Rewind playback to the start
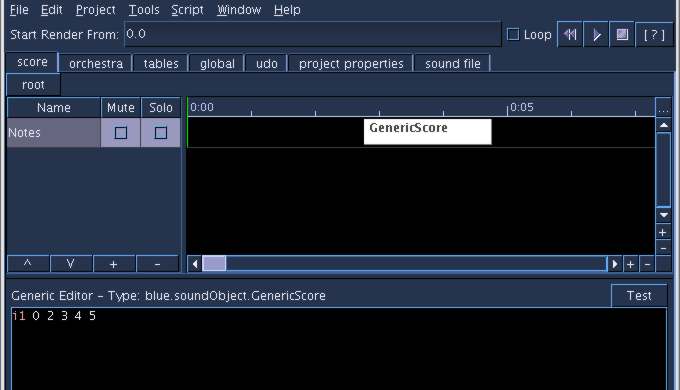 point(570,34)
